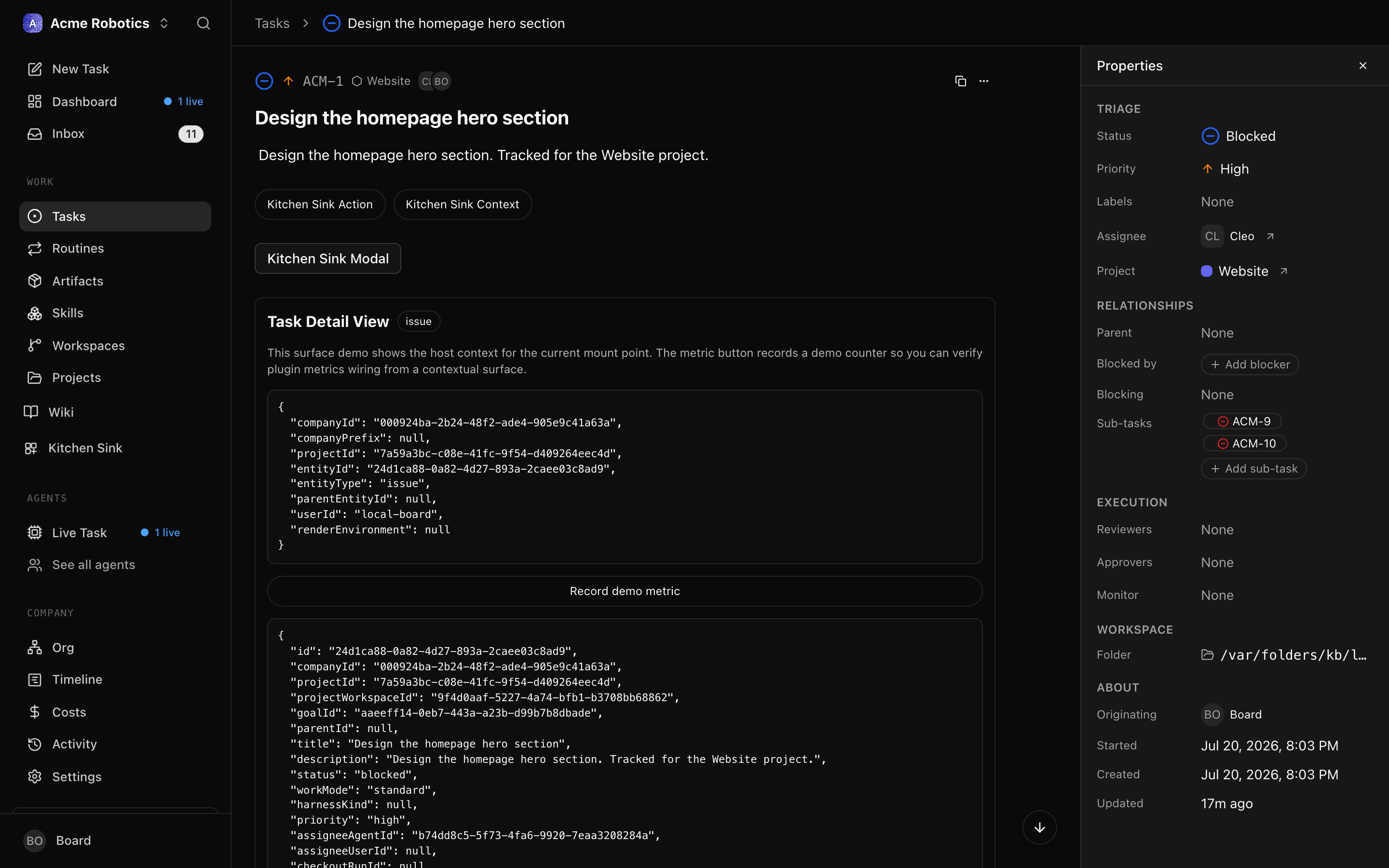Set Labels currently None
This screenshot has width=1389, height=868.
point(1217,202)
